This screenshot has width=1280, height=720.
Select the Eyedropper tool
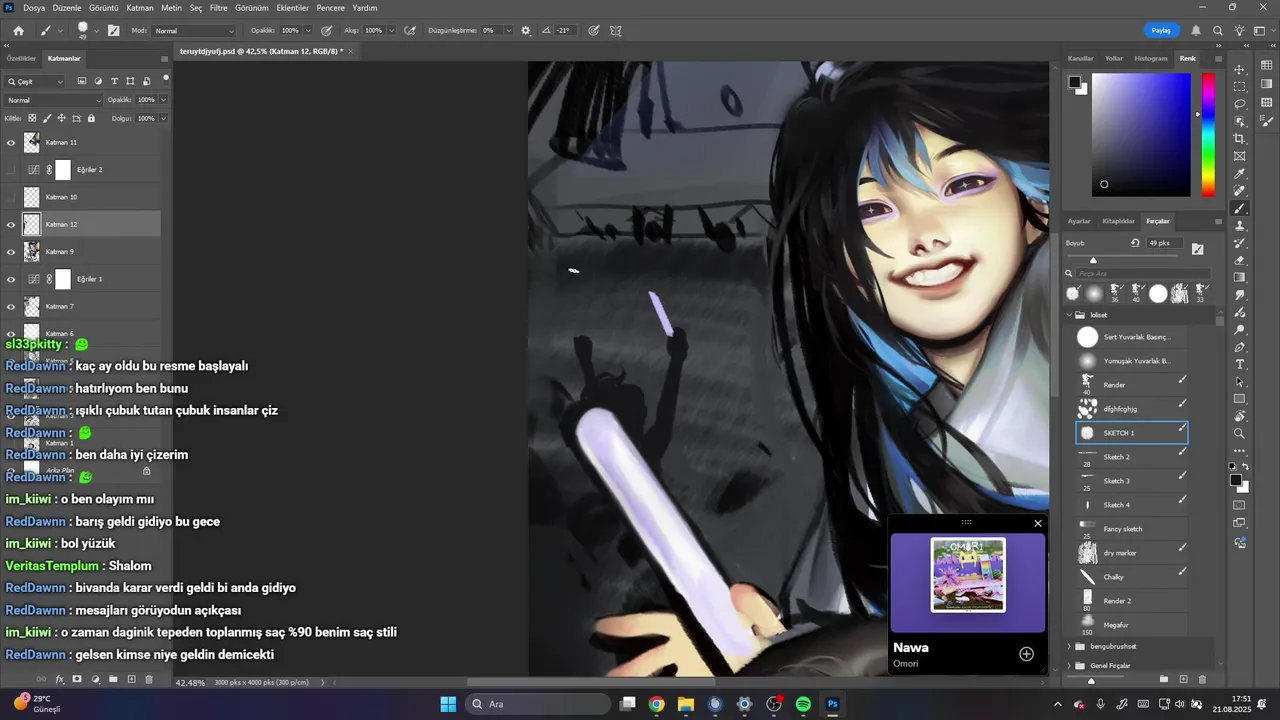[1240, 174]
